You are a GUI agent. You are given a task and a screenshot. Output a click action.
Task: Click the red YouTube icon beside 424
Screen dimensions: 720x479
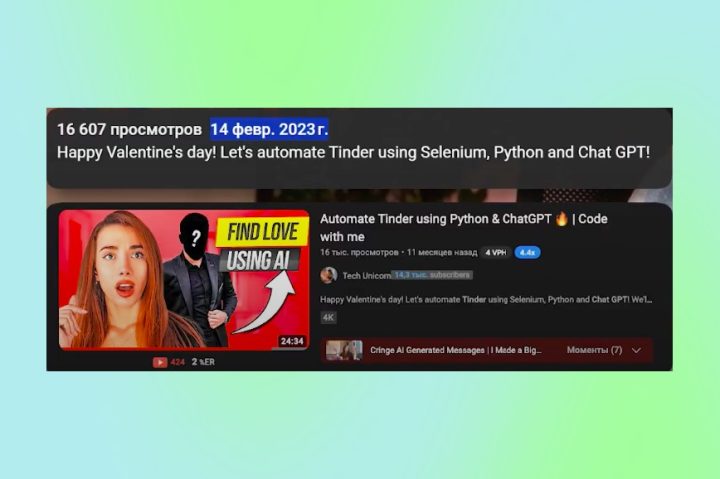pos(160,362)
